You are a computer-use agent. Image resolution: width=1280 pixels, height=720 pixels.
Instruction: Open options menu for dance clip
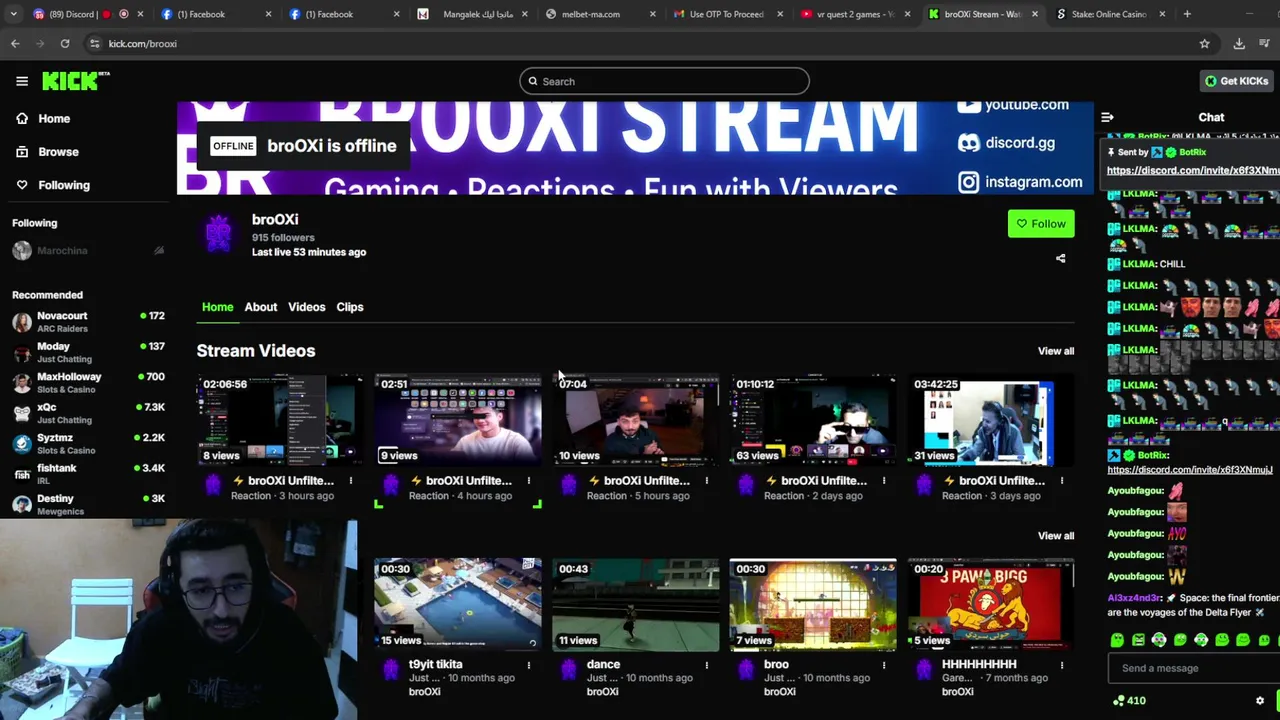pyautogui.click(x=707, y=665)
